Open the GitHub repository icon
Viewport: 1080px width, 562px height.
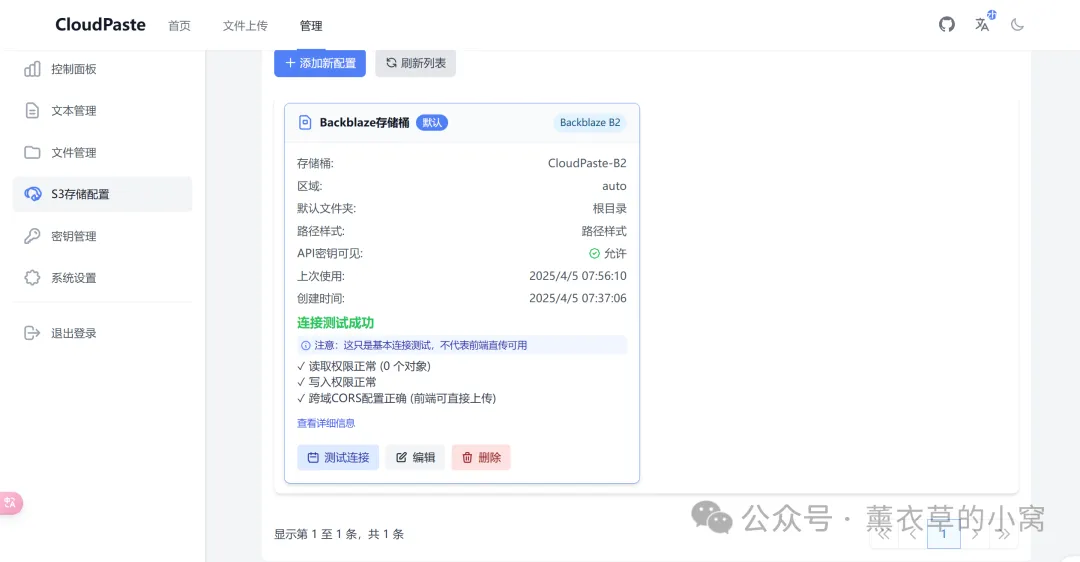pyautogui.click(x=946, y=25)
